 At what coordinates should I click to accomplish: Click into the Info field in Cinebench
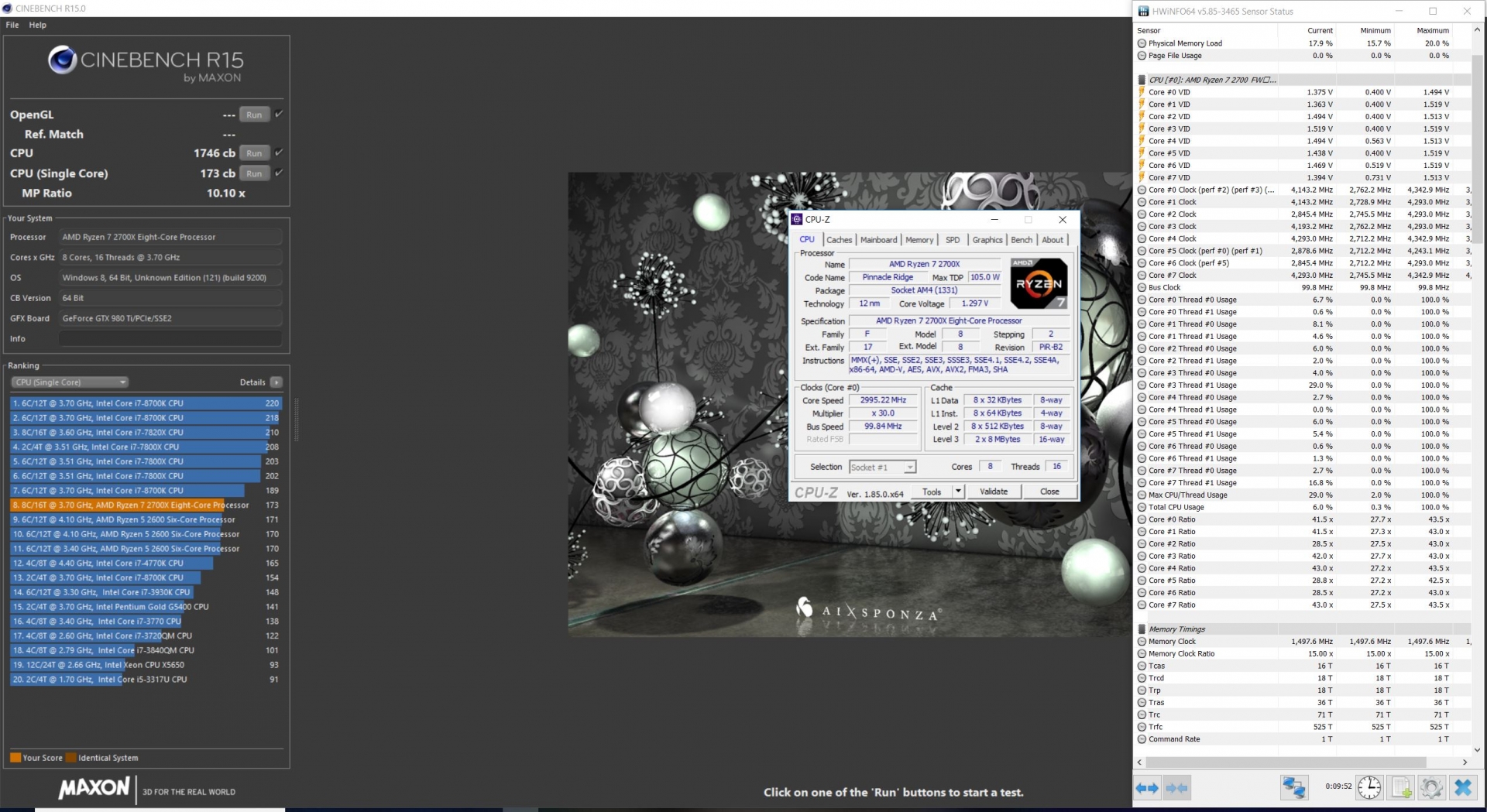click(x=170, y=338)
